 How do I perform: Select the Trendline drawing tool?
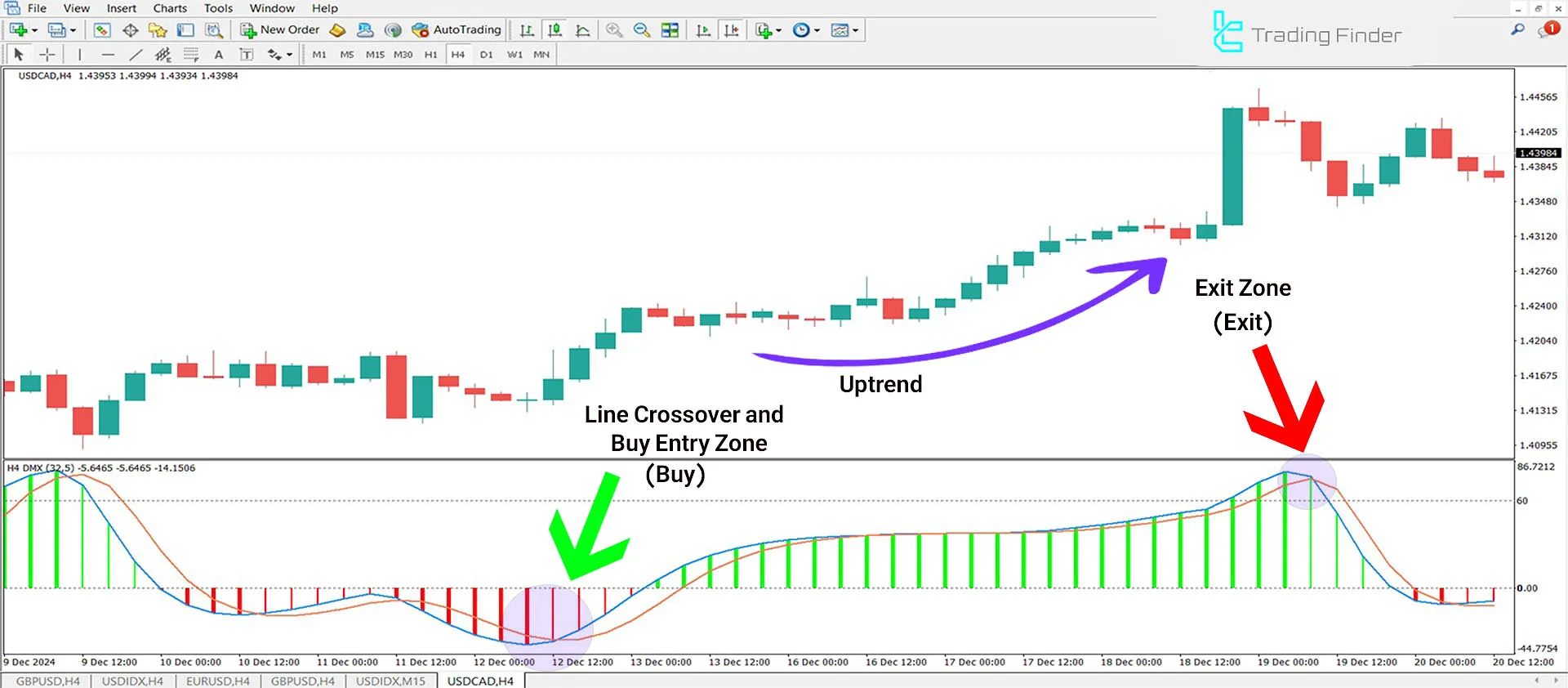[136, 55]
